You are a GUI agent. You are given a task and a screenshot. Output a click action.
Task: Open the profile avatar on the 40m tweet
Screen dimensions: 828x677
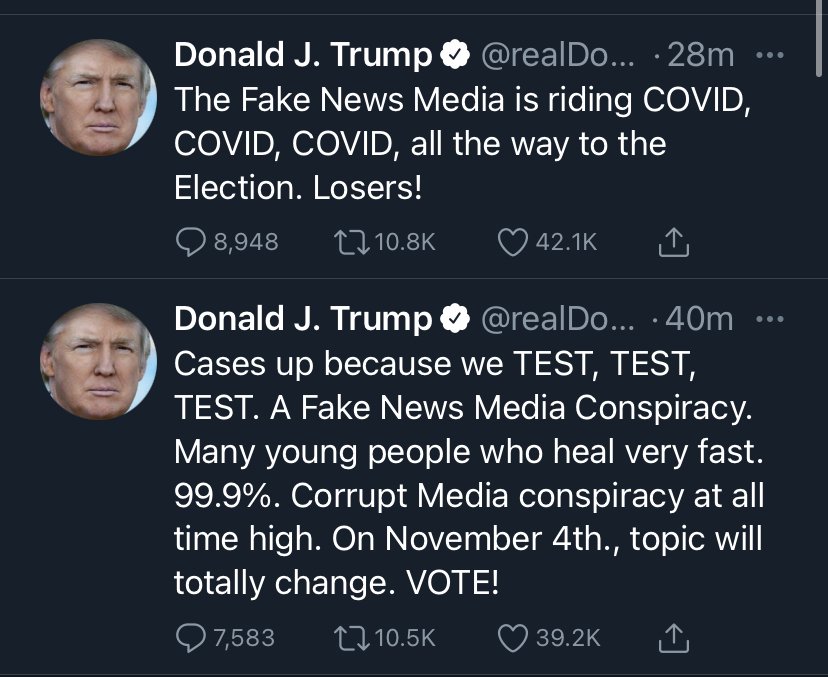coord(98,362)
